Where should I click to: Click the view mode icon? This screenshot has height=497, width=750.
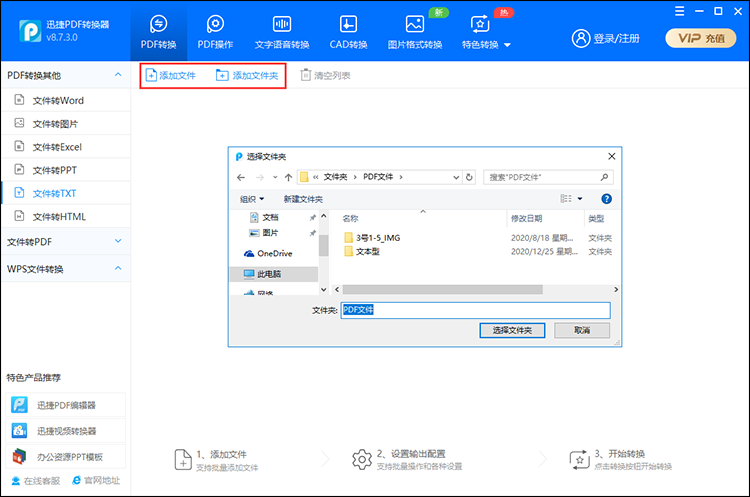pos(566,199)
